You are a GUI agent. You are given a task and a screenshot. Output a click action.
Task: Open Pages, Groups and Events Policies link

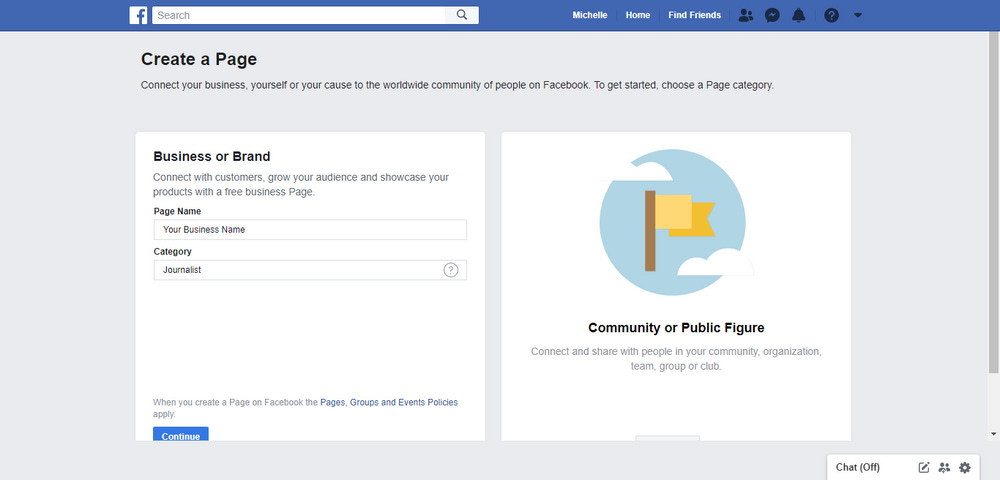[x=389, y=403]
